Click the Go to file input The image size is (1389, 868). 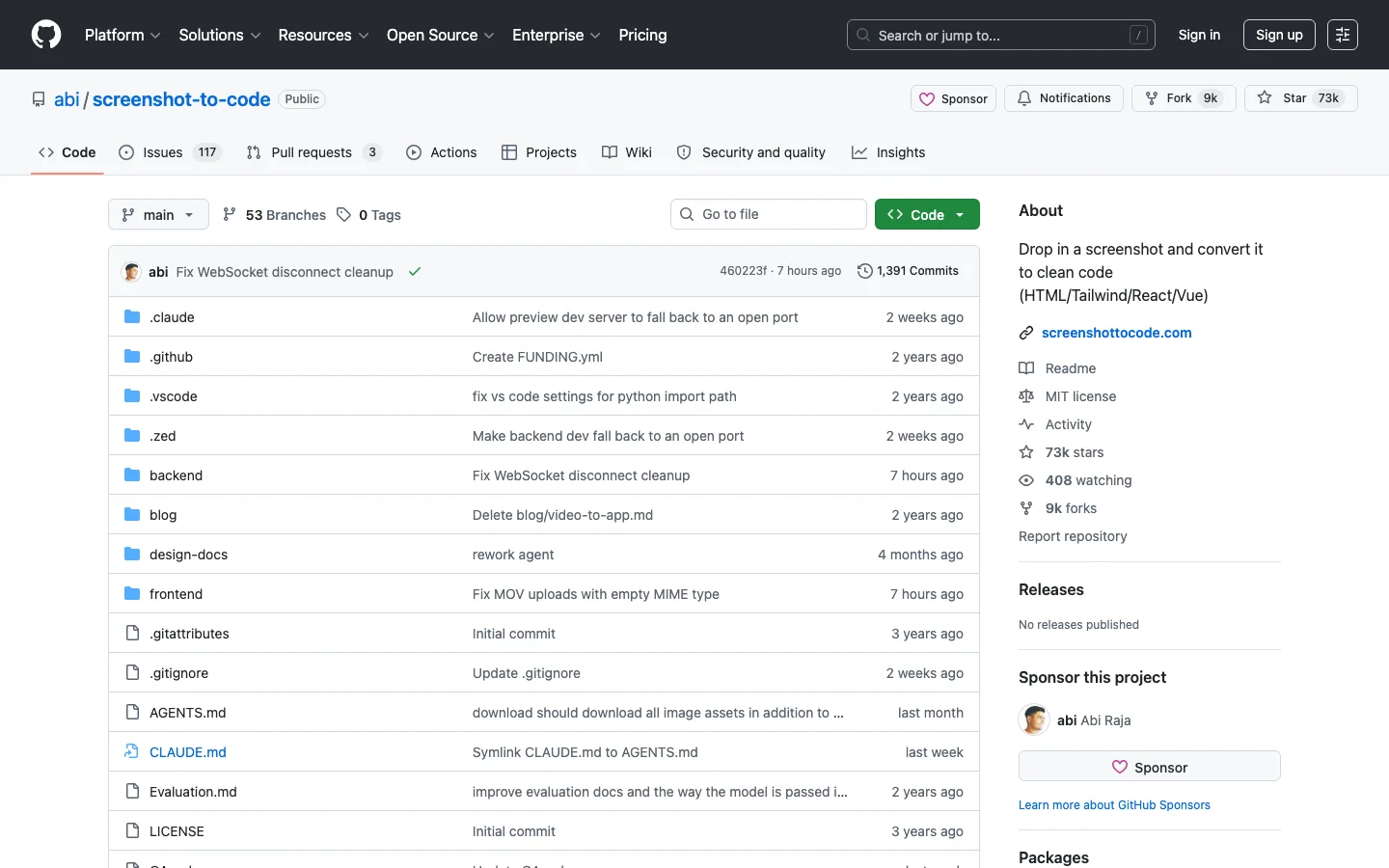point(769,214)
